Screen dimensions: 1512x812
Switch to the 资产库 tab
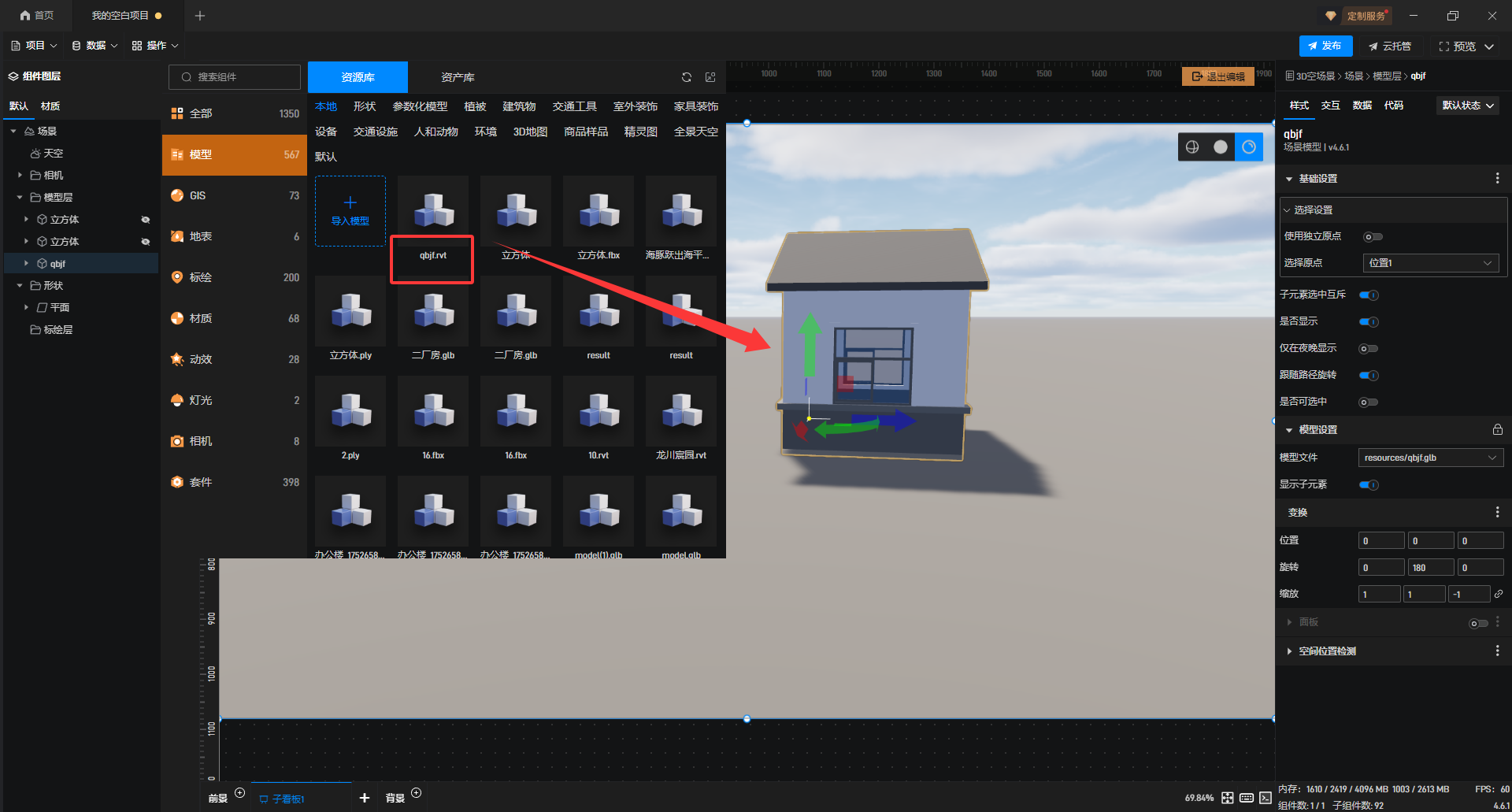click(x=458, y=77)
